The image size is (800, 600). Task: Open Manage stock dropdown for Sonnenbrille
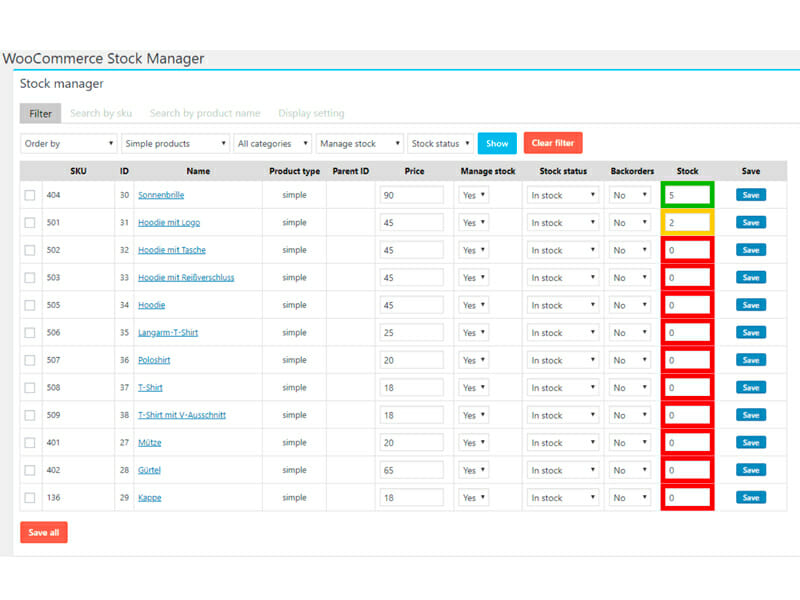(x=473, y=195)
